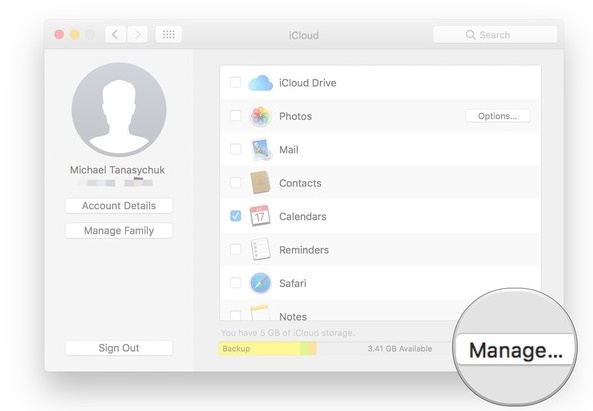
Task: Show all preferences grid button
Action: 169,35
